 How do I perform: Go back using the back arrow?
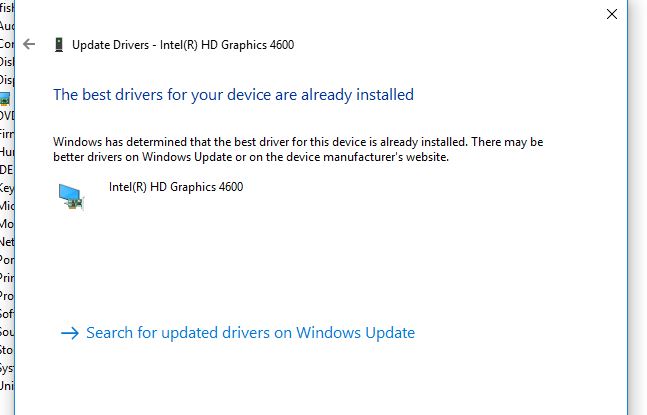29,44
